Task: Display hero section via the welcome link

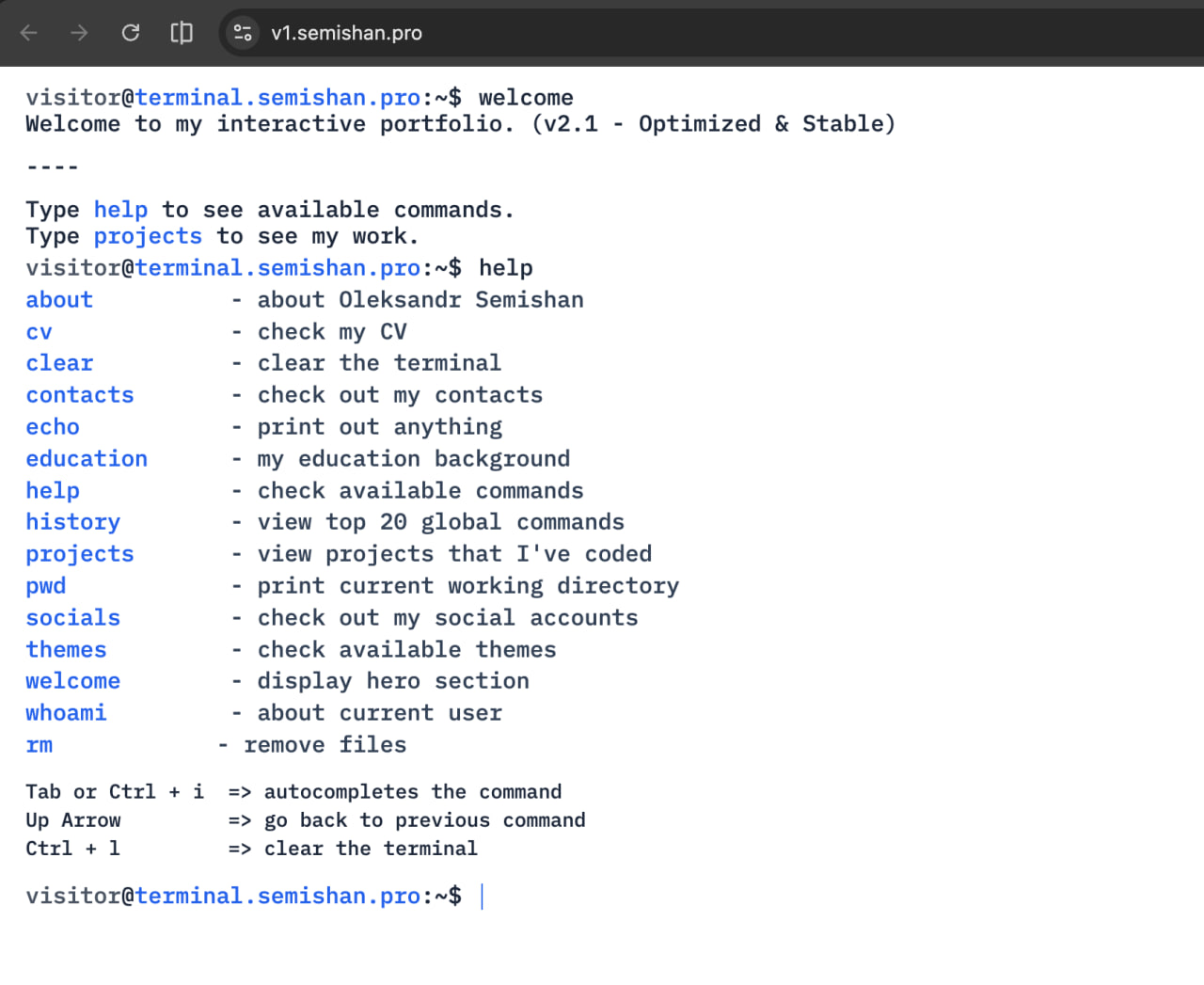Action: pos(72,680)
